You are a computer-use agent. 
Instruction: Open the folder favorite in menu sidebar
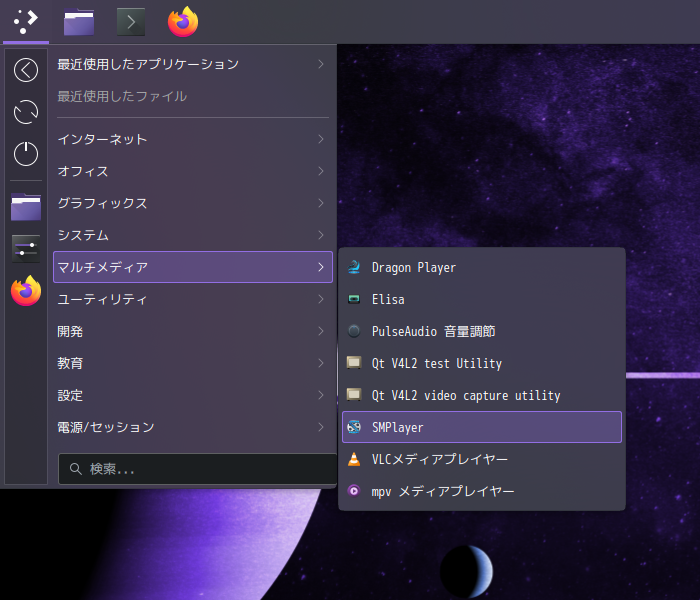[x=26, y=207]
